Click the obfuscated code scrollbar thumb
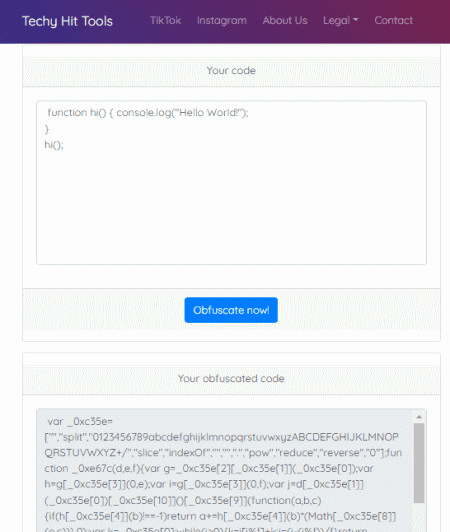Viewport: 450px width, 532px height. (x=419, y=463)
